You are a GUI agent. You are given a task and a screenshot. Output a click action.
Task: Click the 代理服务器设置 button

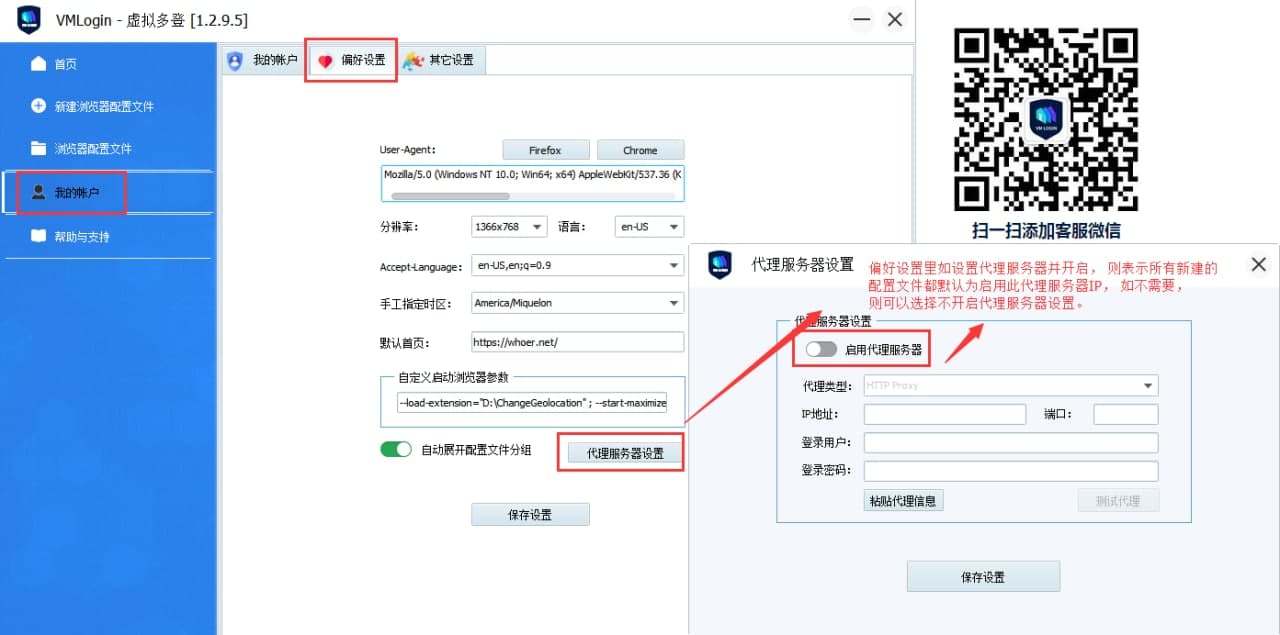coord(625,453)
